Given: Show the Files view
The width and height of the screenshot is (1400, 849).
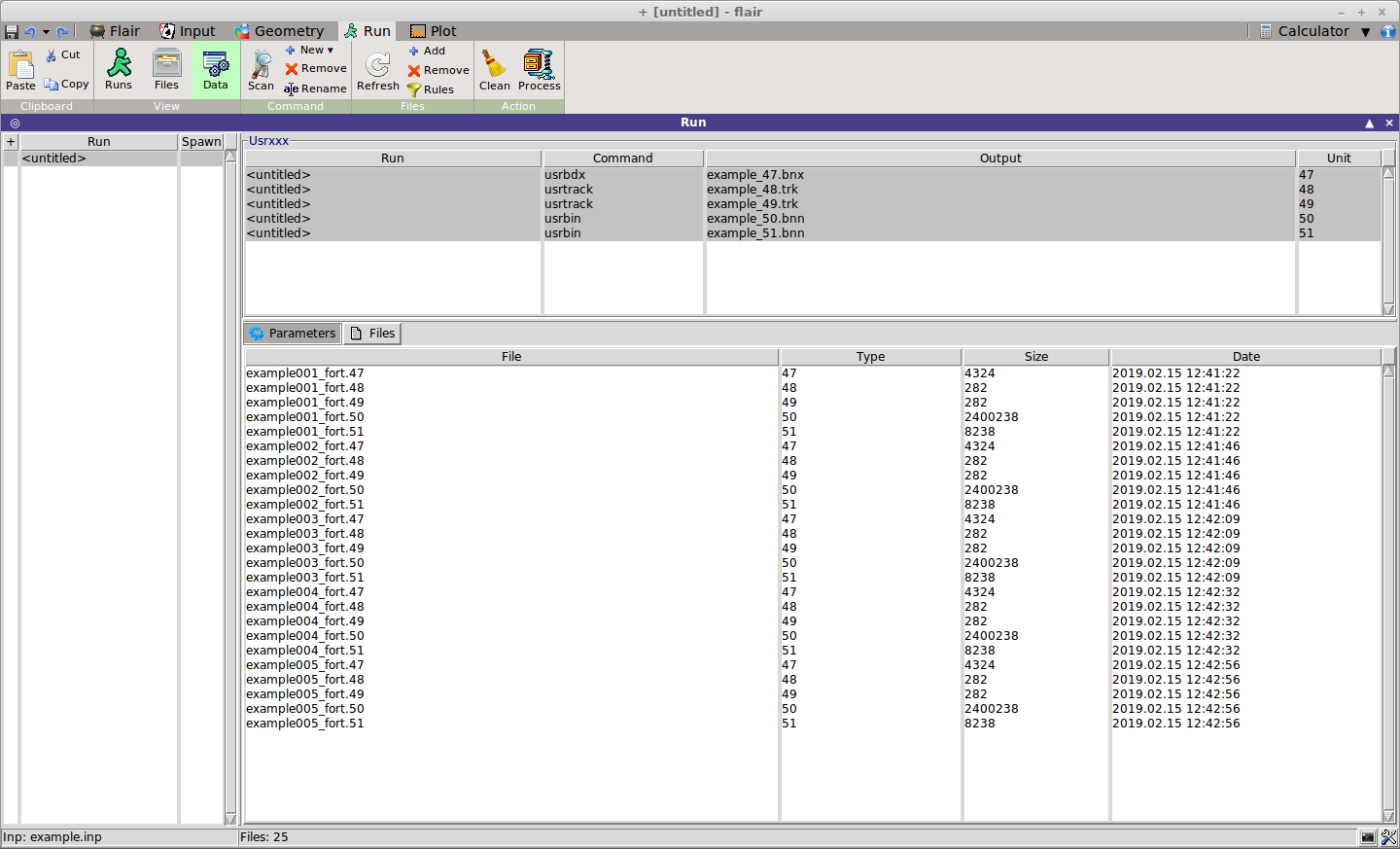Looking at the screenshot, I should (167, 70).
